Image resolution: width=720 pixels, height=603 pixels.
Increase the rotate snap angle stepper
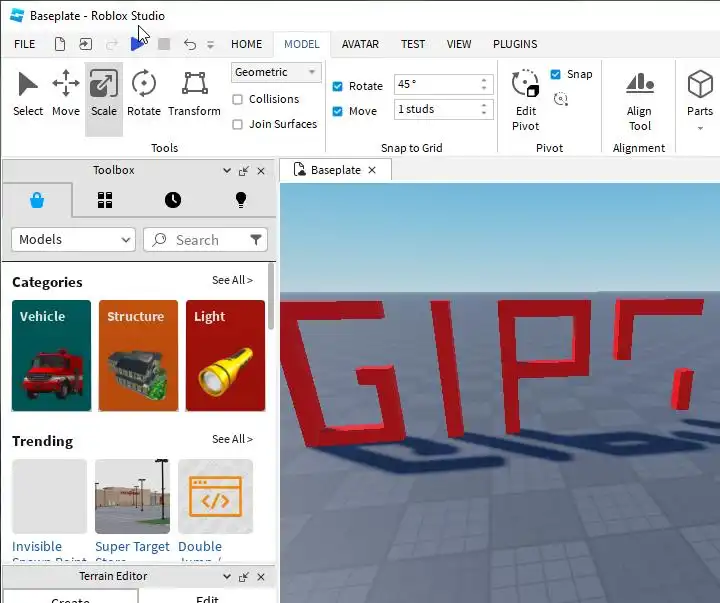[x=484, y=80]
